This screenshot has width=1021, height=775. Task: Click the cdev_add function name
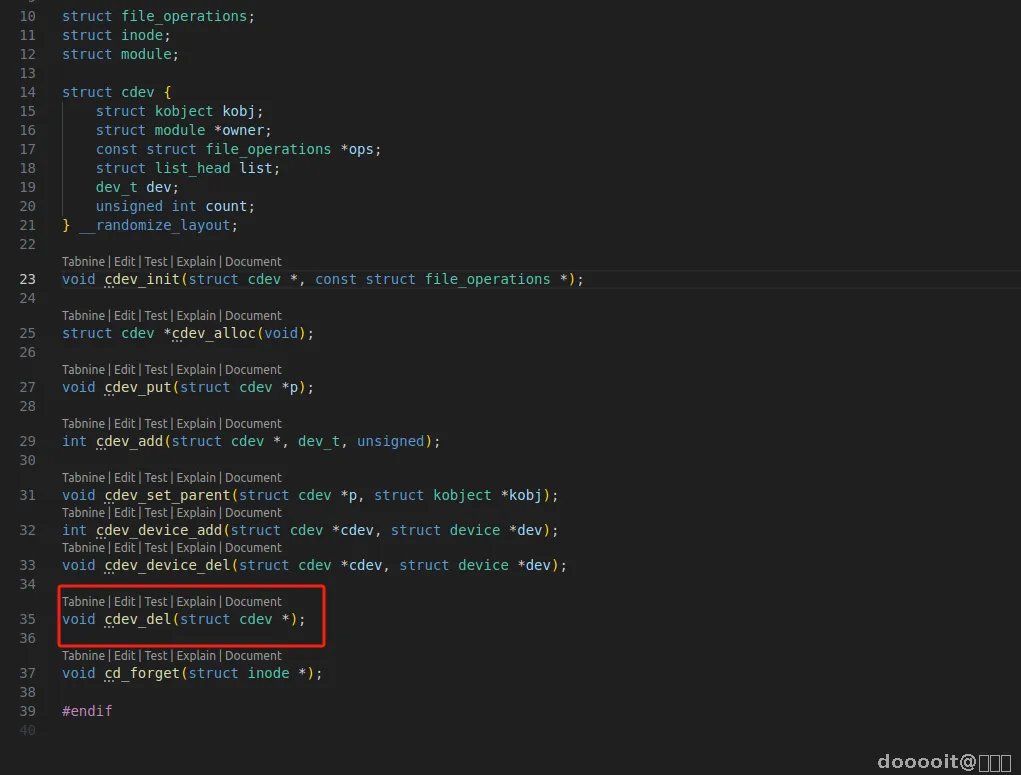click(130, 442)
